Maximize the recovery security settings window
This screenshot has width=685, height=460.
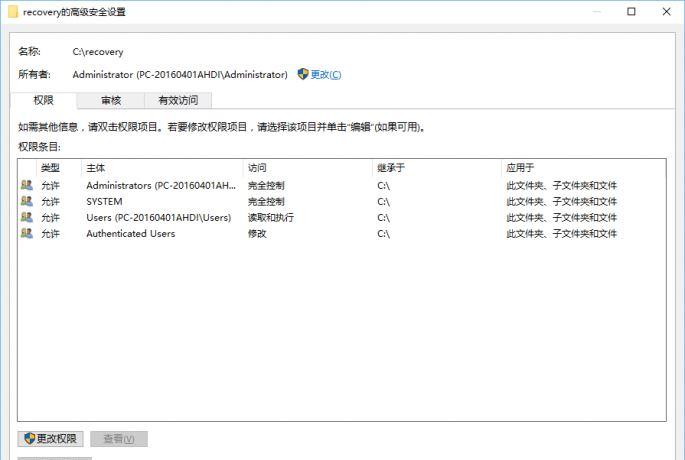tap(631, 11)
